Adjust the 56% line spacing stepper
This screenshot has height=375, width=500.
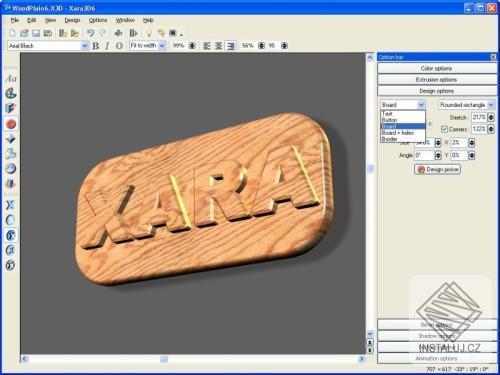click(x=261, y=46)
